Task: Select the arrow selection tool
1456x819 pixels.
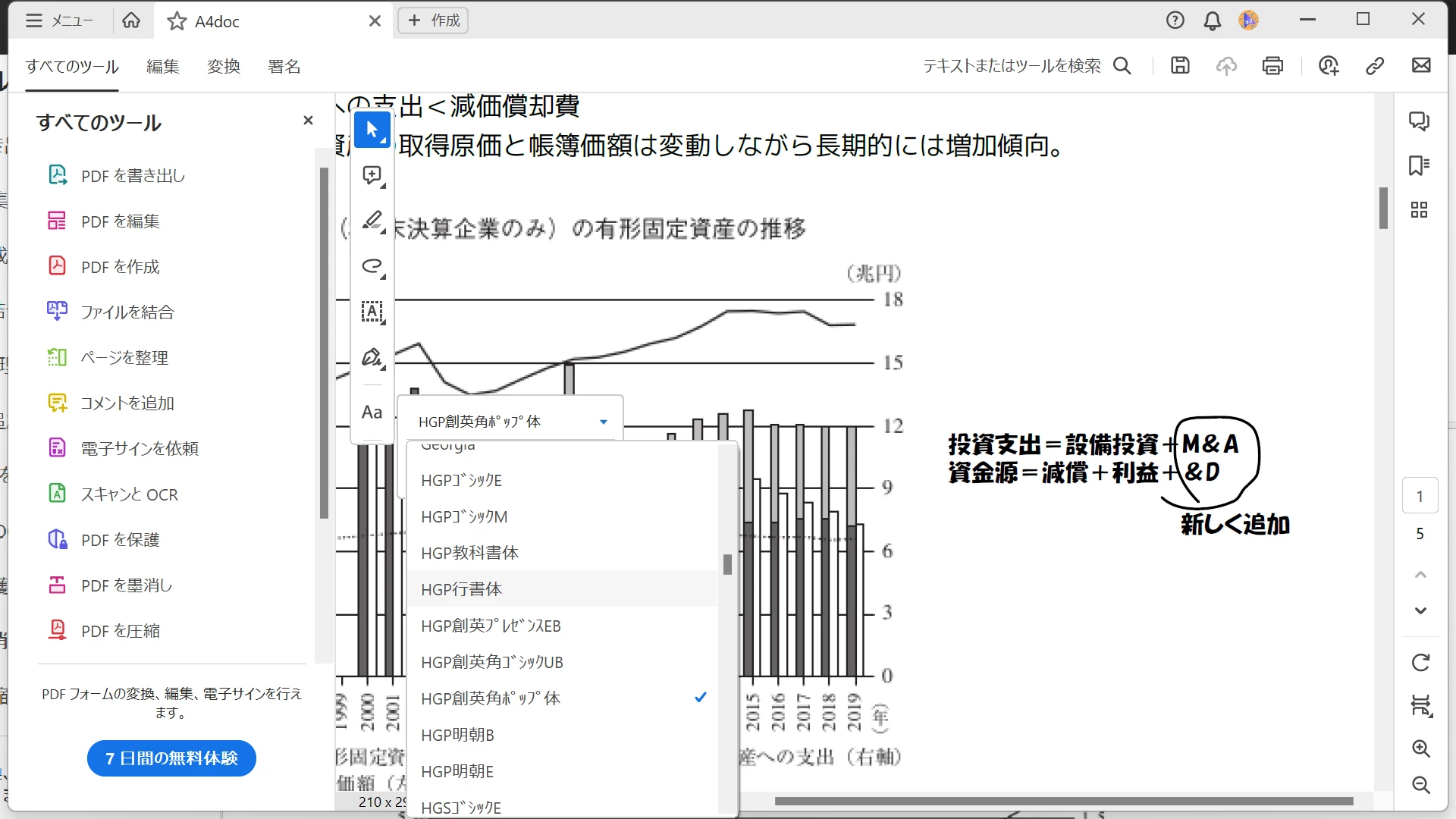Action: 372,130
